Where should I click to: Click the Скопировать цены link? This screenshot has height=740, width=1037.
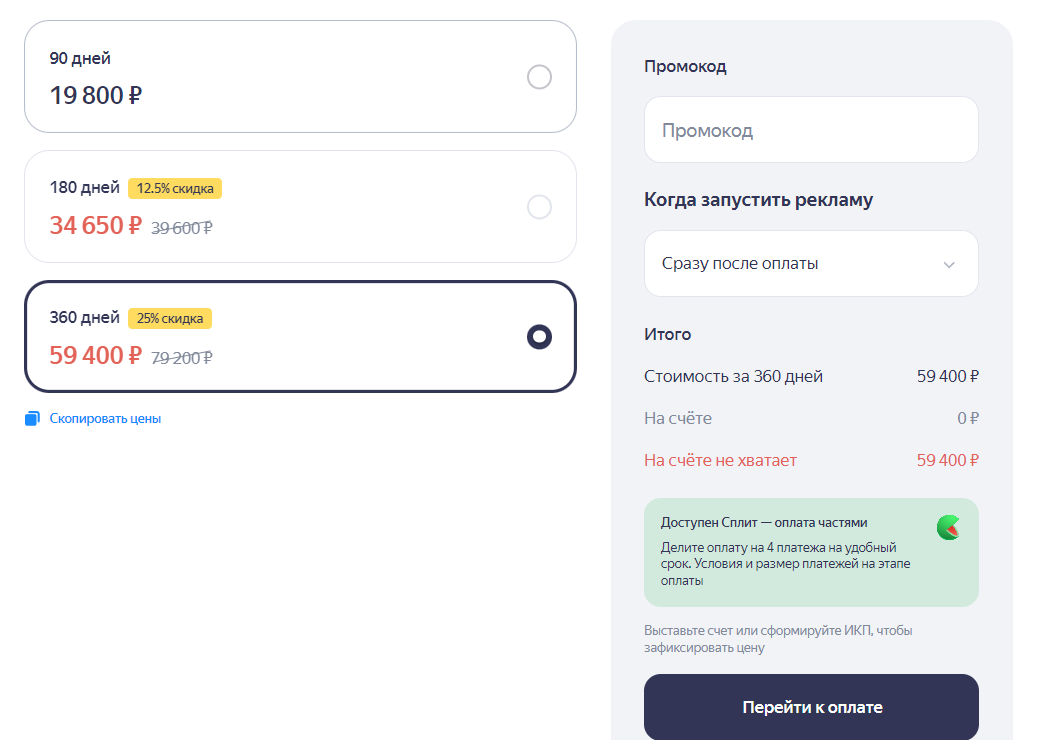click(x=105, y=419)
